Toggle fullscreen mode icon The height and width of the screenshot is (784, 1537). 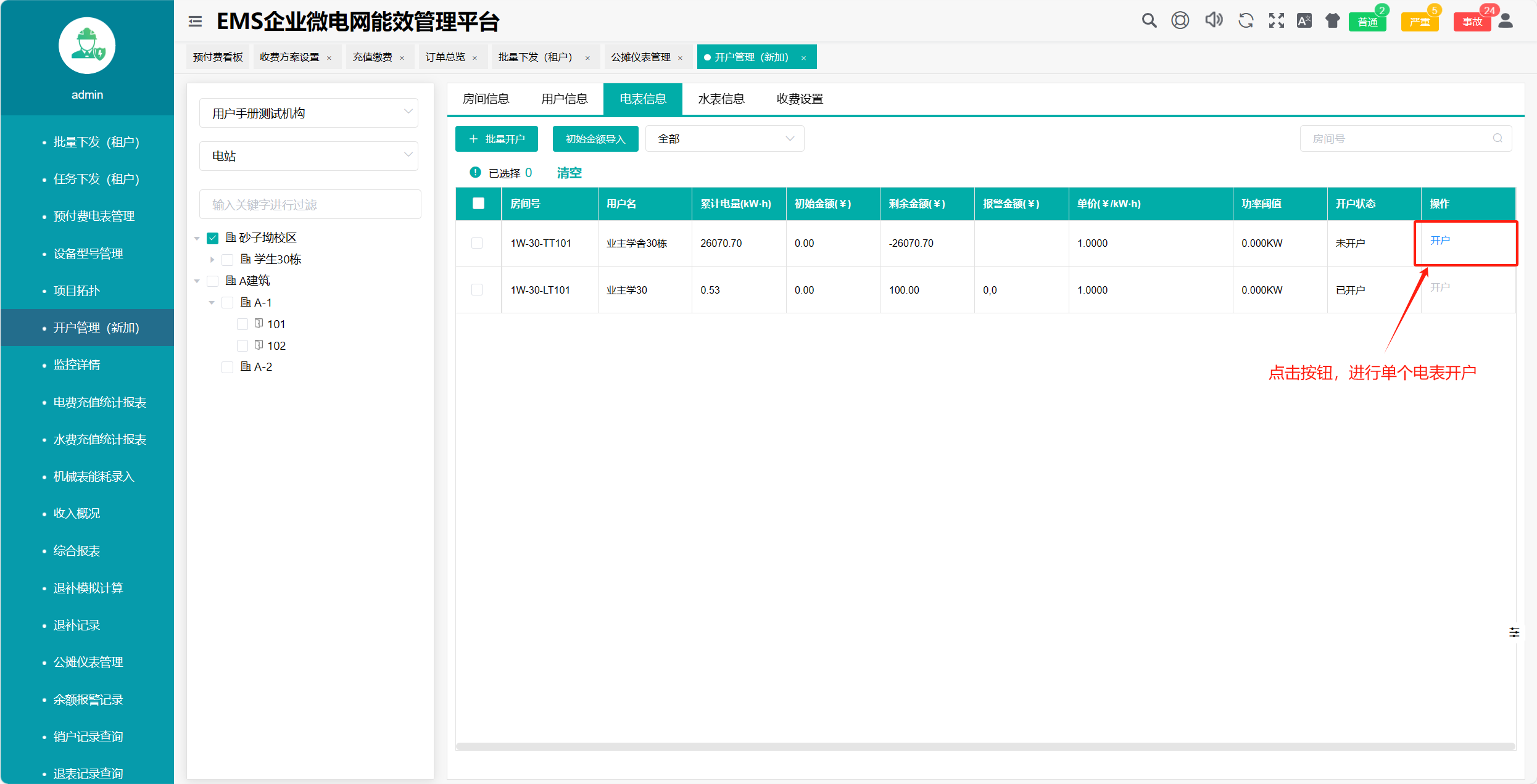pyautogui.click(x=1276, y=21)
